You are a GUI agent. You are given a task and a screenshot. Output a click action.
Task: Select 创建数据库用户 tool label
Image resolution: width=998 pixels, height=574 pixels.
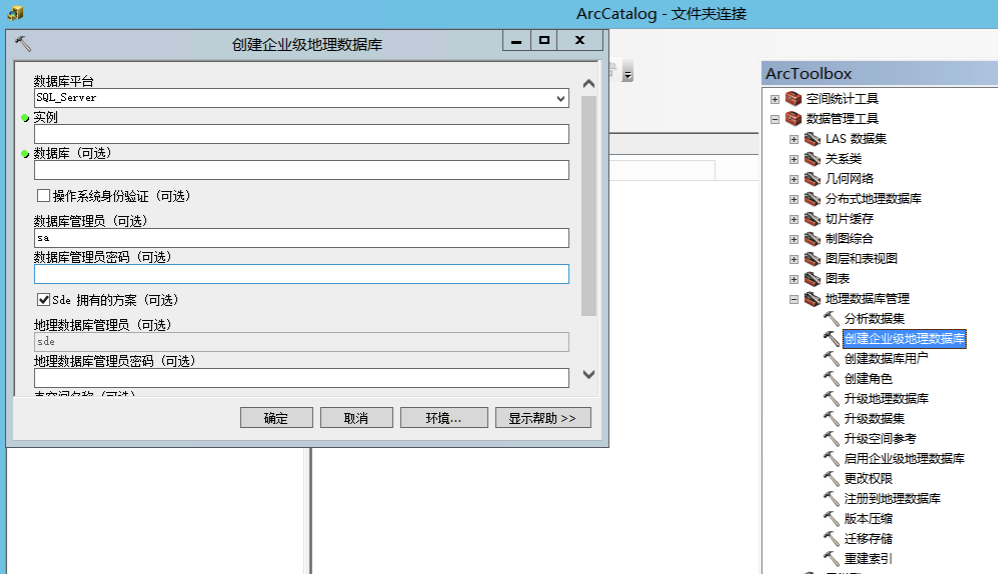tap(886, 358)
